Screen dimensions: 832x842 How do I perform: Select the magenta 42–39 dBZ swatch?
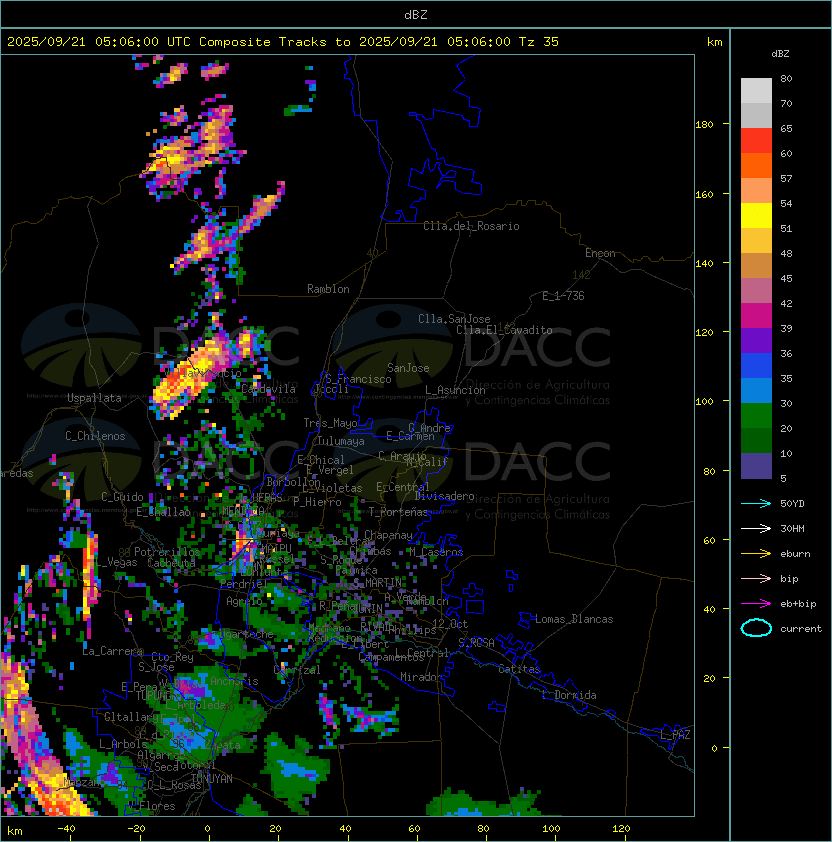[x=756, y=316]
